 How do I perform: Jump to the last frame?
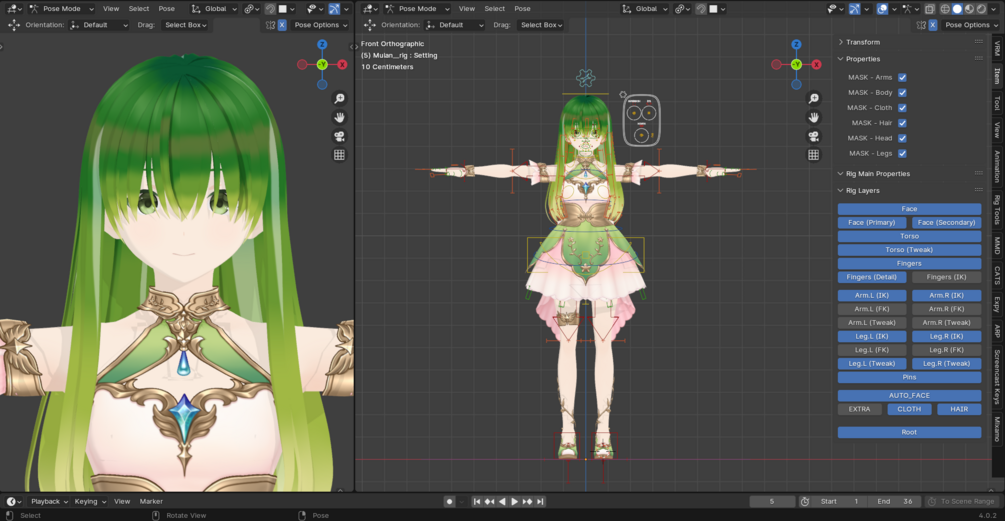(540, 502)
